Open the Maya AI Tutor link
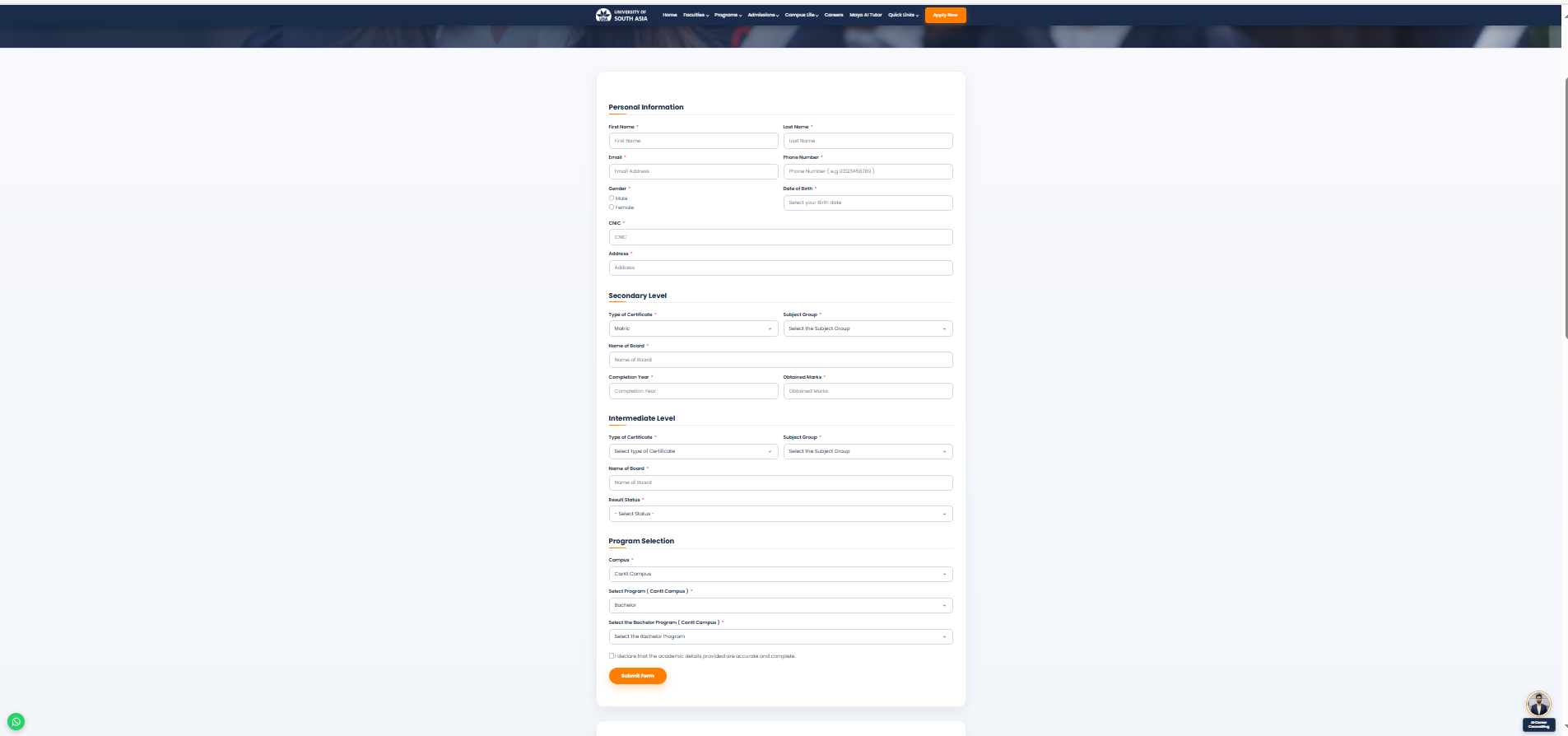The height and width of the screenshot is (736, 1568). click(x=865, y=15)
